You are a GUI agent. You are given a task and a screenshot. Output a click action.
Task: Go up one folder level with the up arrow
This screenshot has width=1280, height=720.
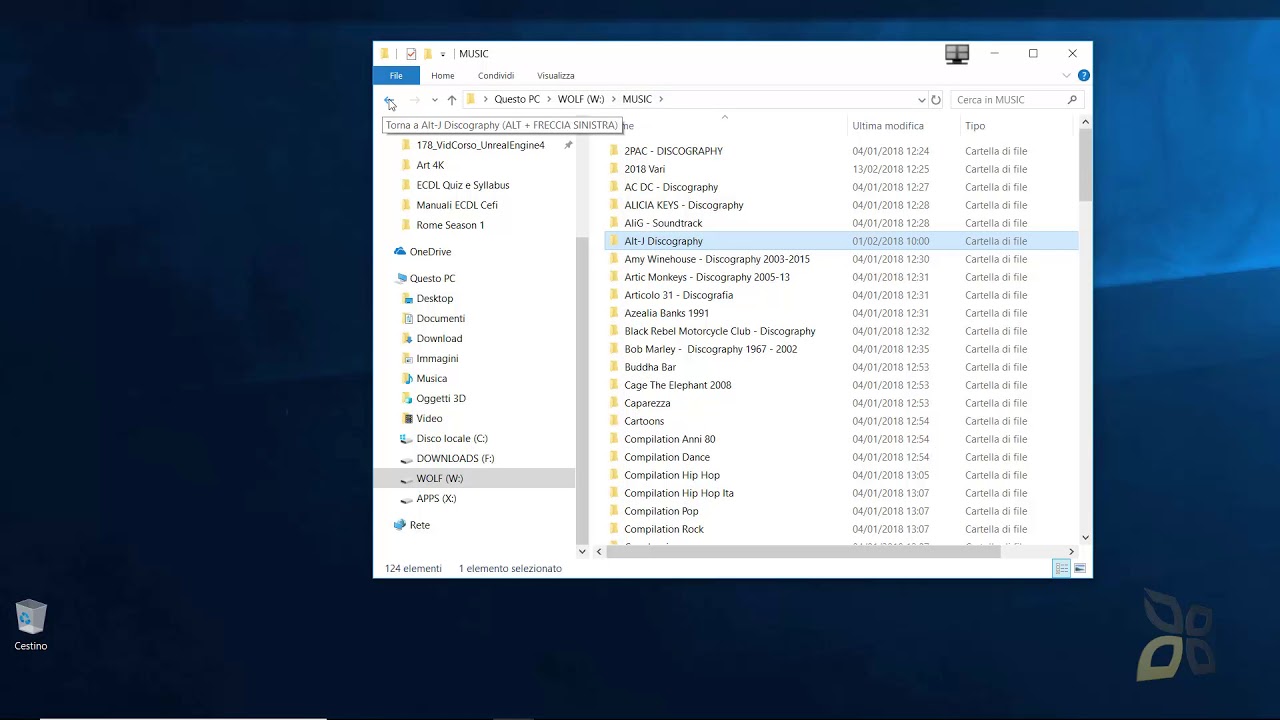coord(452,100)
